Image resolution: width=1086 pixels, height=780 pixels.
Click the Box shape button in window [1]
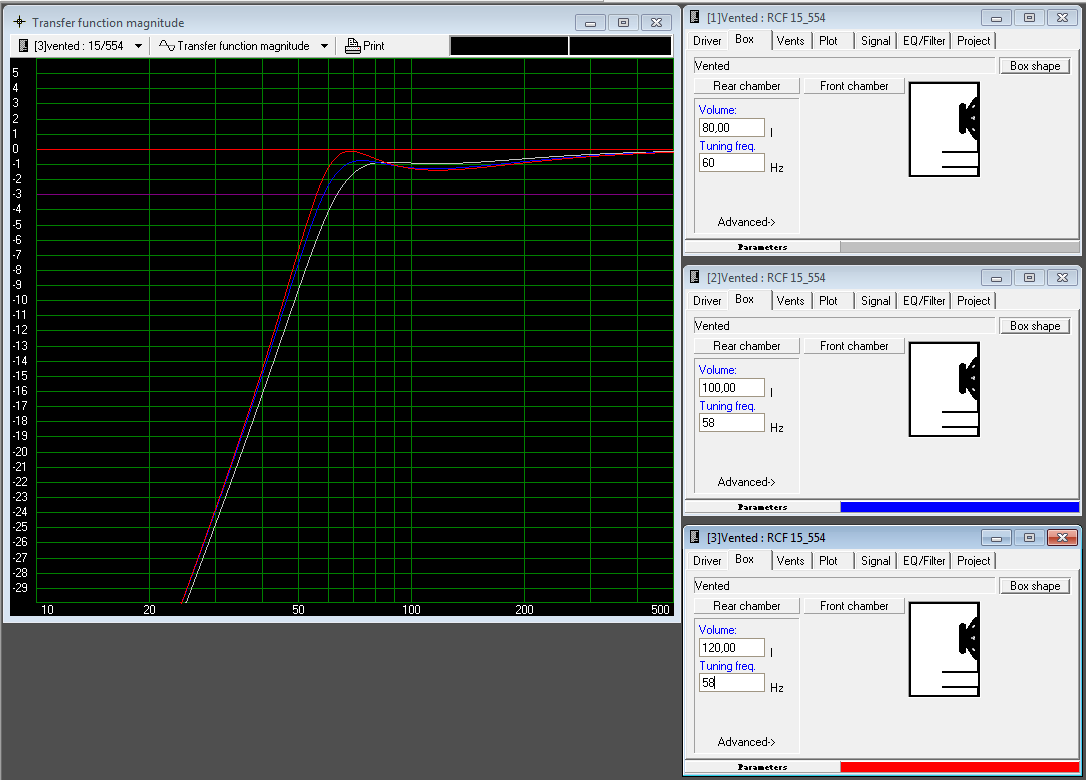1035,66
